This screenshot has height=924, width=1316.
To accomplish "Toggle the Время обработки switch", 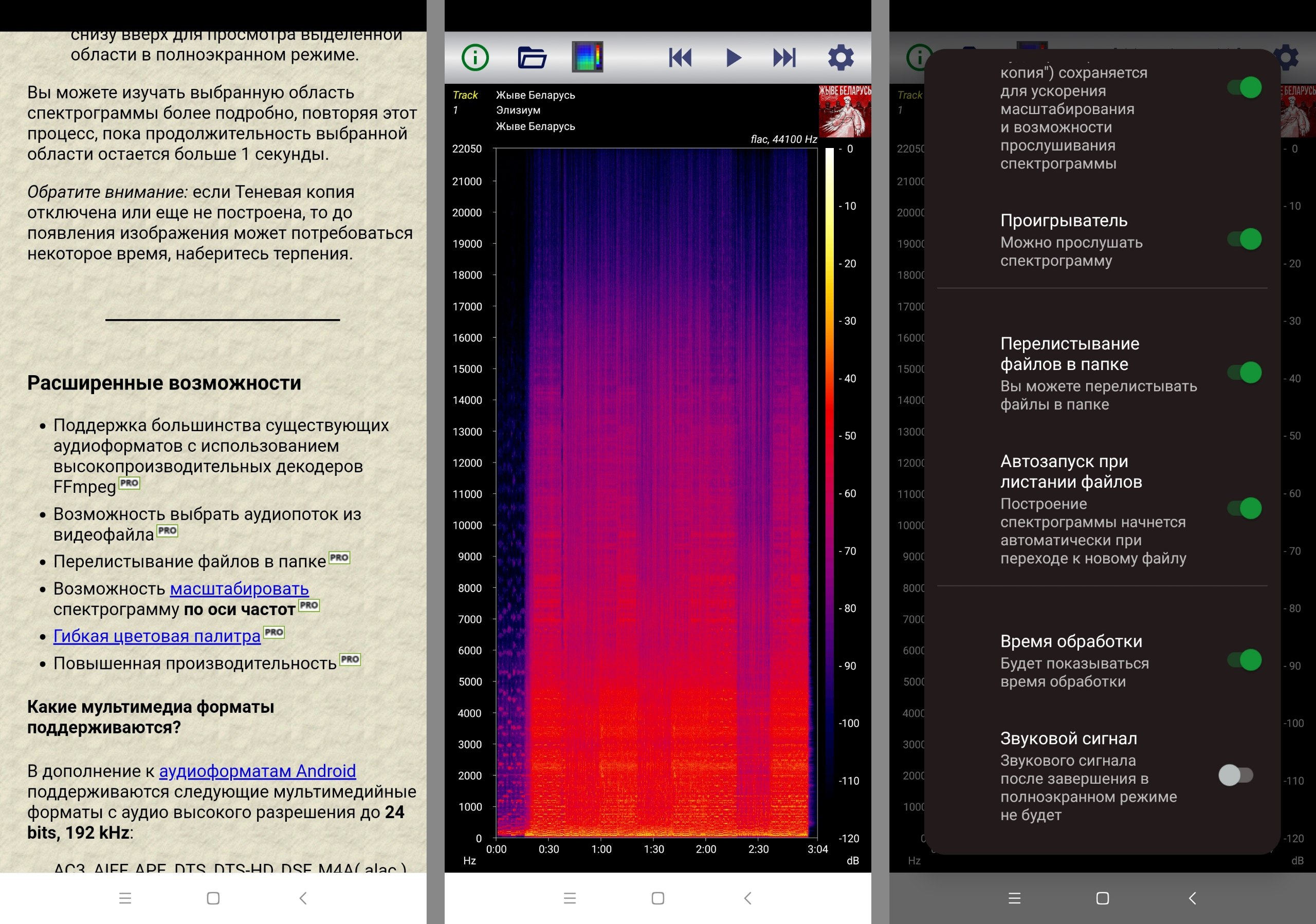I will pyautogui.click(x=1244, y=660).
